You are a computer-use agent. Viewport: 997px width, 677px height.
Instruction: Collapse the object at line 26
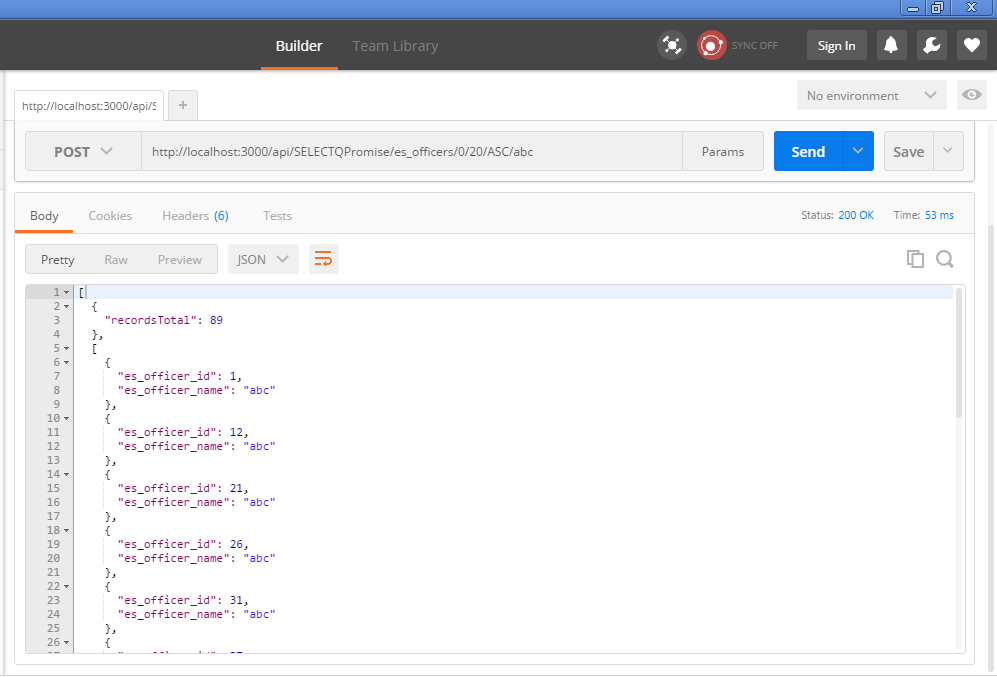click(x=67, y=642)
